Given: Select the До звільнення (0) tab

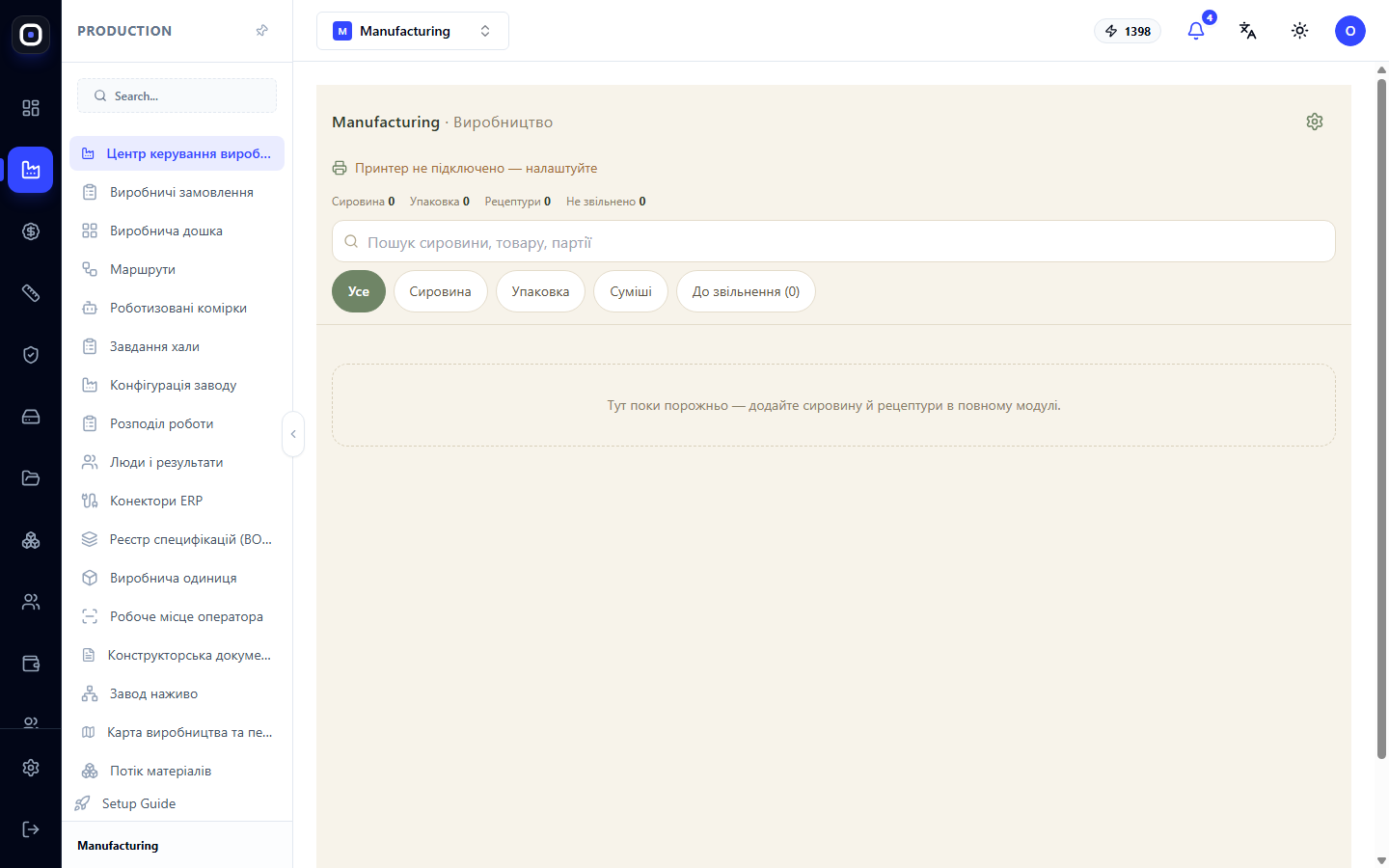Looking at the screenshot, I should point(746,291).
